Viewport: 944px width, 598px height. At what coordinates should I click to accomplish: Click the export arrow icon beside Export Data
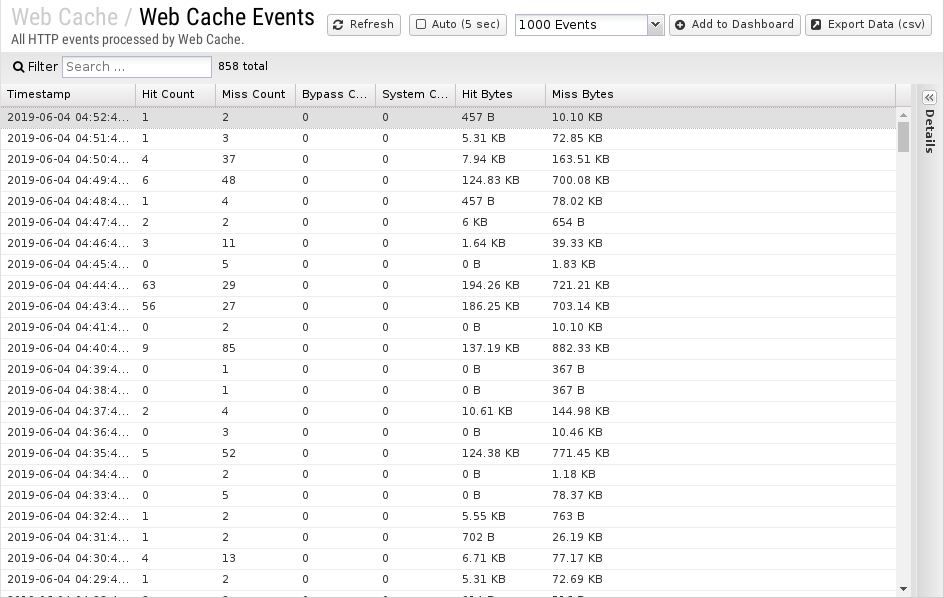pyautogui.click(x=816, y=25)
